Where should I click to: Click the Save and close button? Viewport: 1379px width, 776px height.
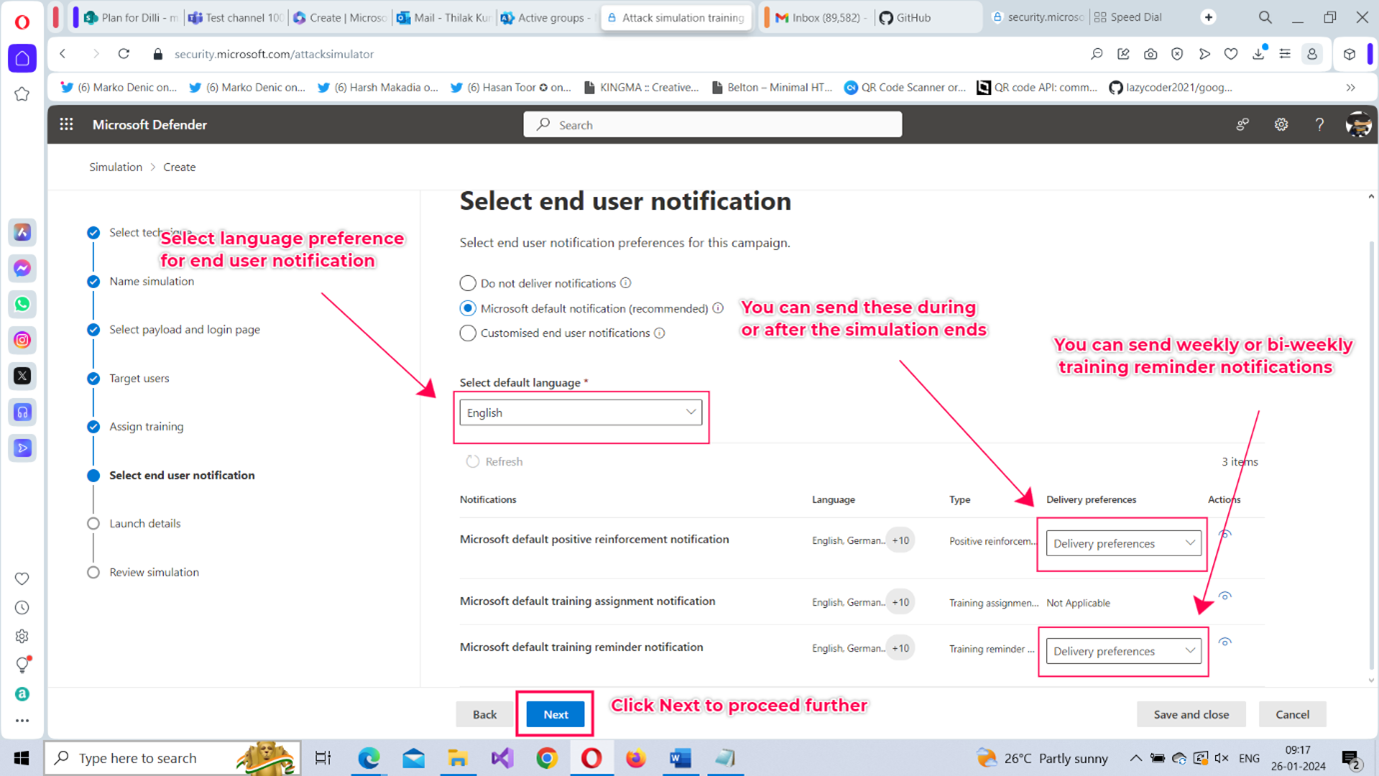click(x=1190, y=714)
